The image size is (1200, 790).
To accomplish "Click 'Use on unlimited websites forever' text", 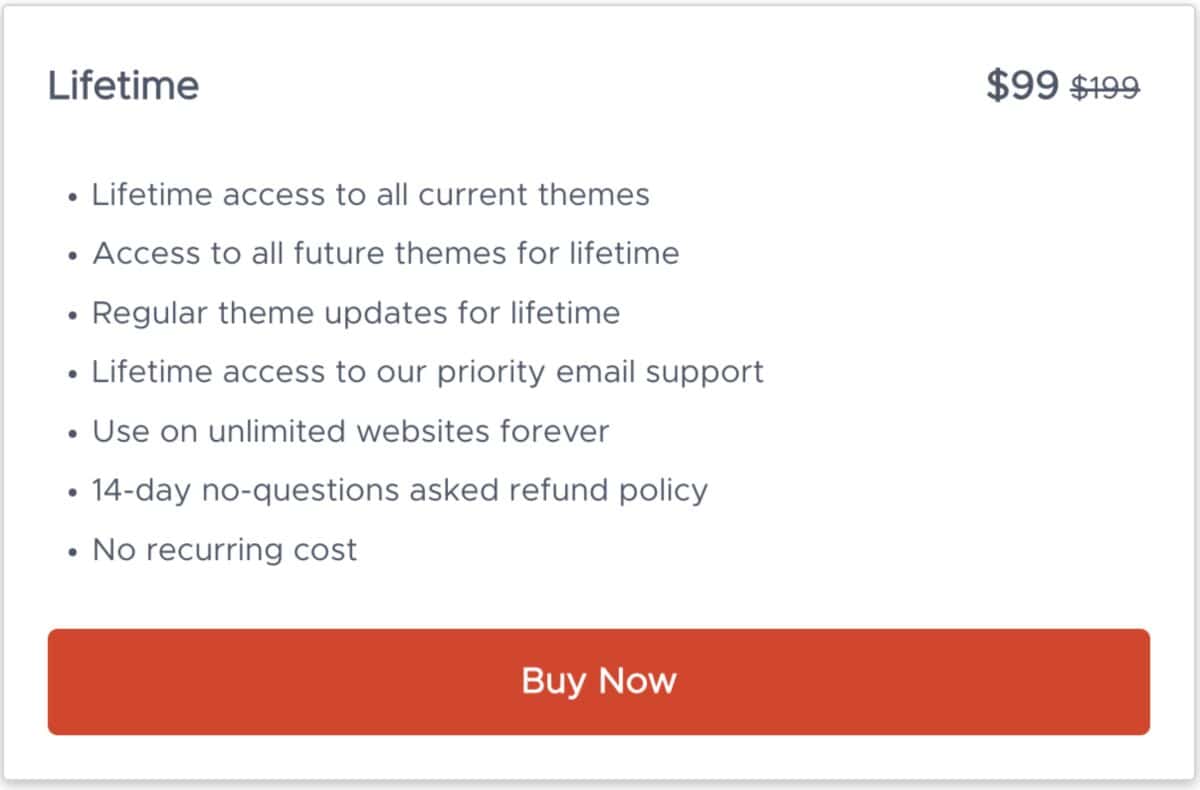I will coord(350,431).
